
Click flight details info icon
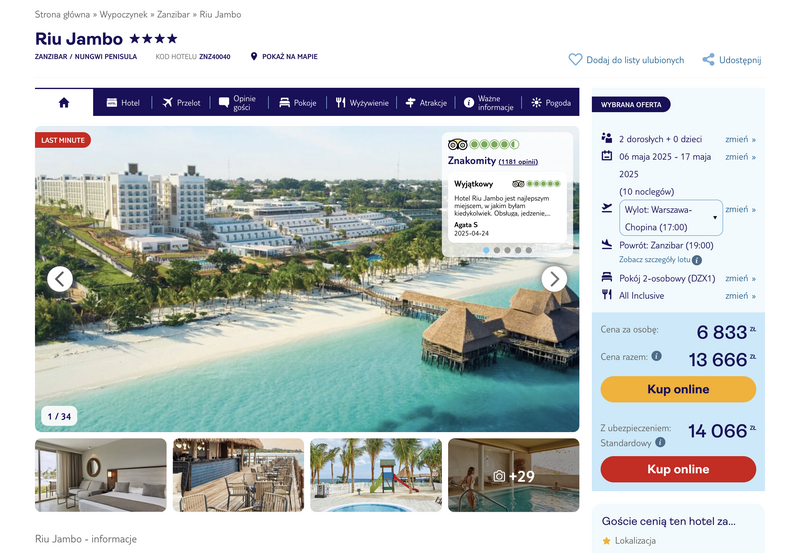click(697, 260)
